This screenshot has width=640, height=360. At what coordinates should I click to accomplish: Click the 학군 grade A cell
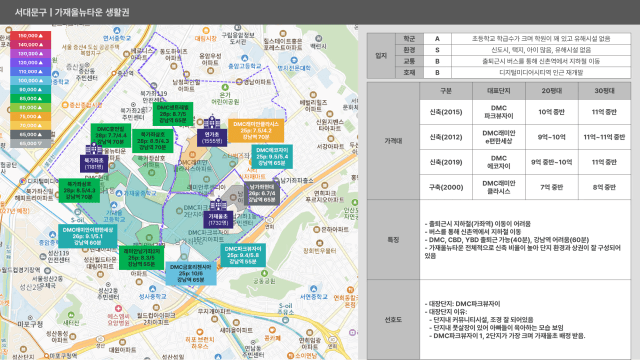(x=437, y=39)
